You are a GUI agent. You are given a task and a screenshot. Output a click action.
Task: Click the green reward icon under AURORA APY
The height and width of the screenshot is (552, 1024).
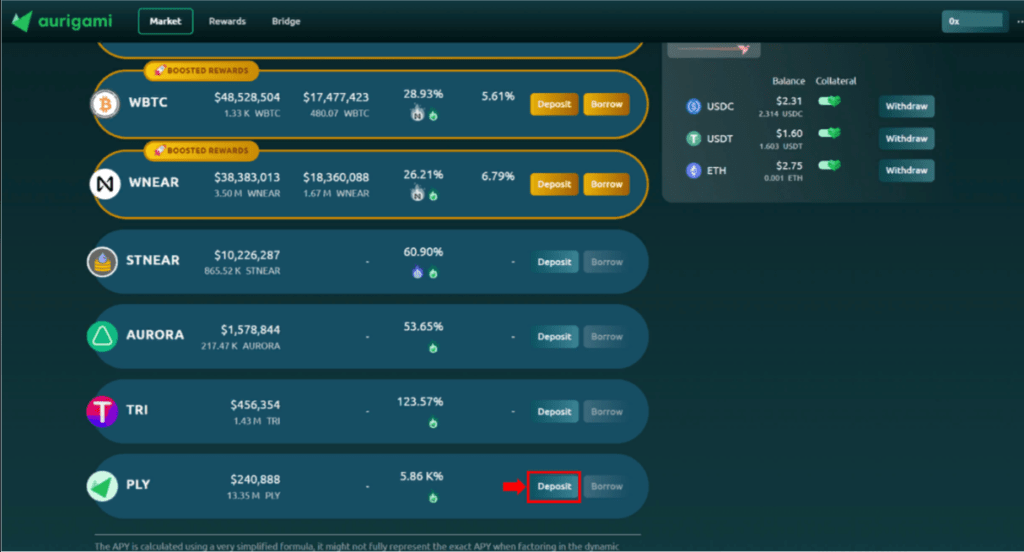point(433,348)
